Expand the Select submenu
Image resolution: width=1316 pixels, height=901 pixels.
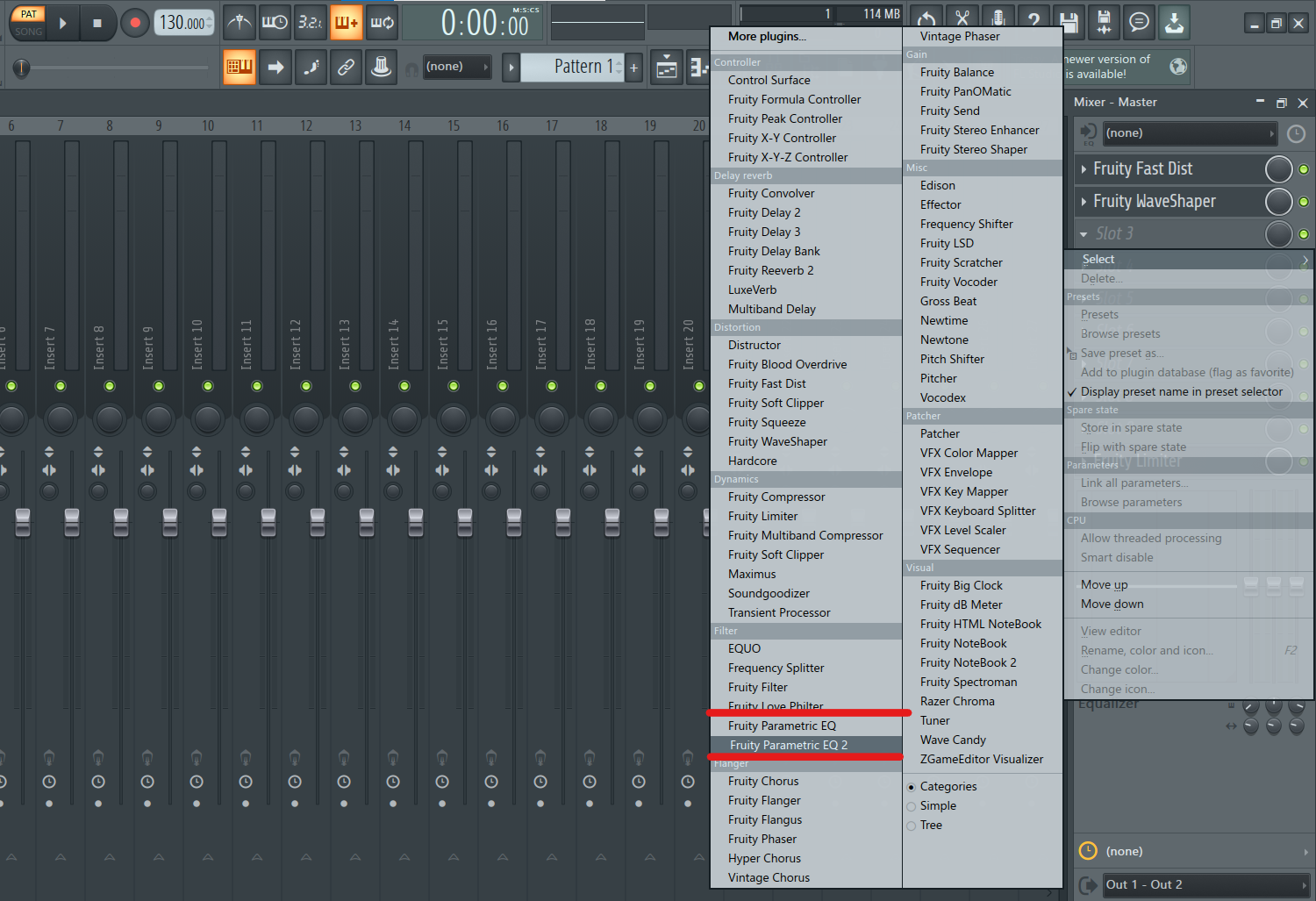[1189, 259]
